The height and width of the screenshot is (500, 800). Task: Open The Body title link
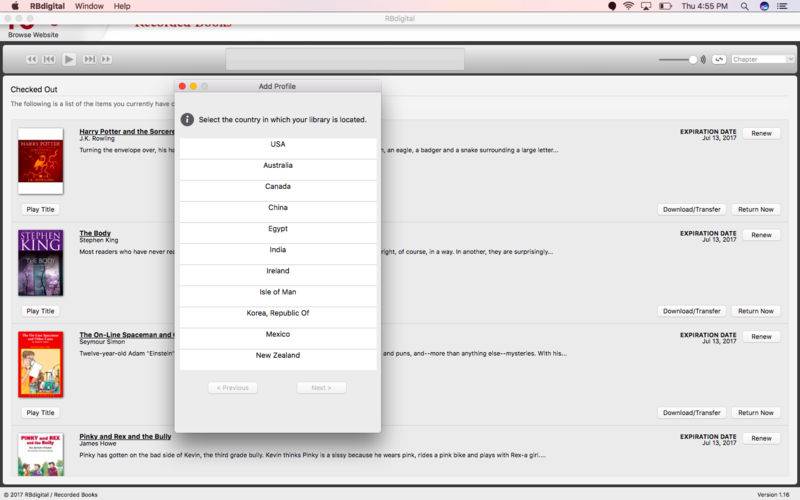(95, 233)
